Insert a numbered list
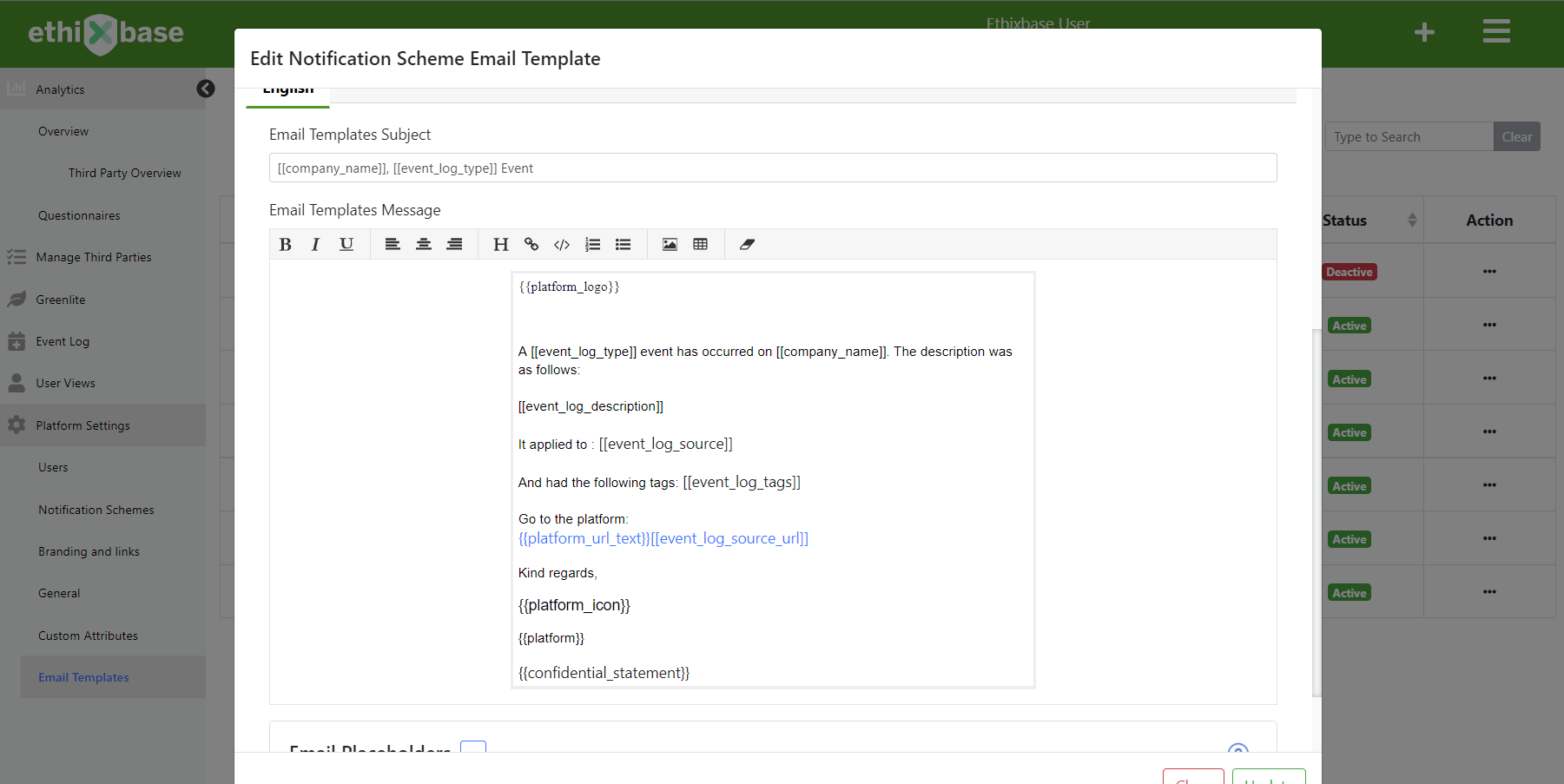1564x784 pixels. tap(593, 245)
